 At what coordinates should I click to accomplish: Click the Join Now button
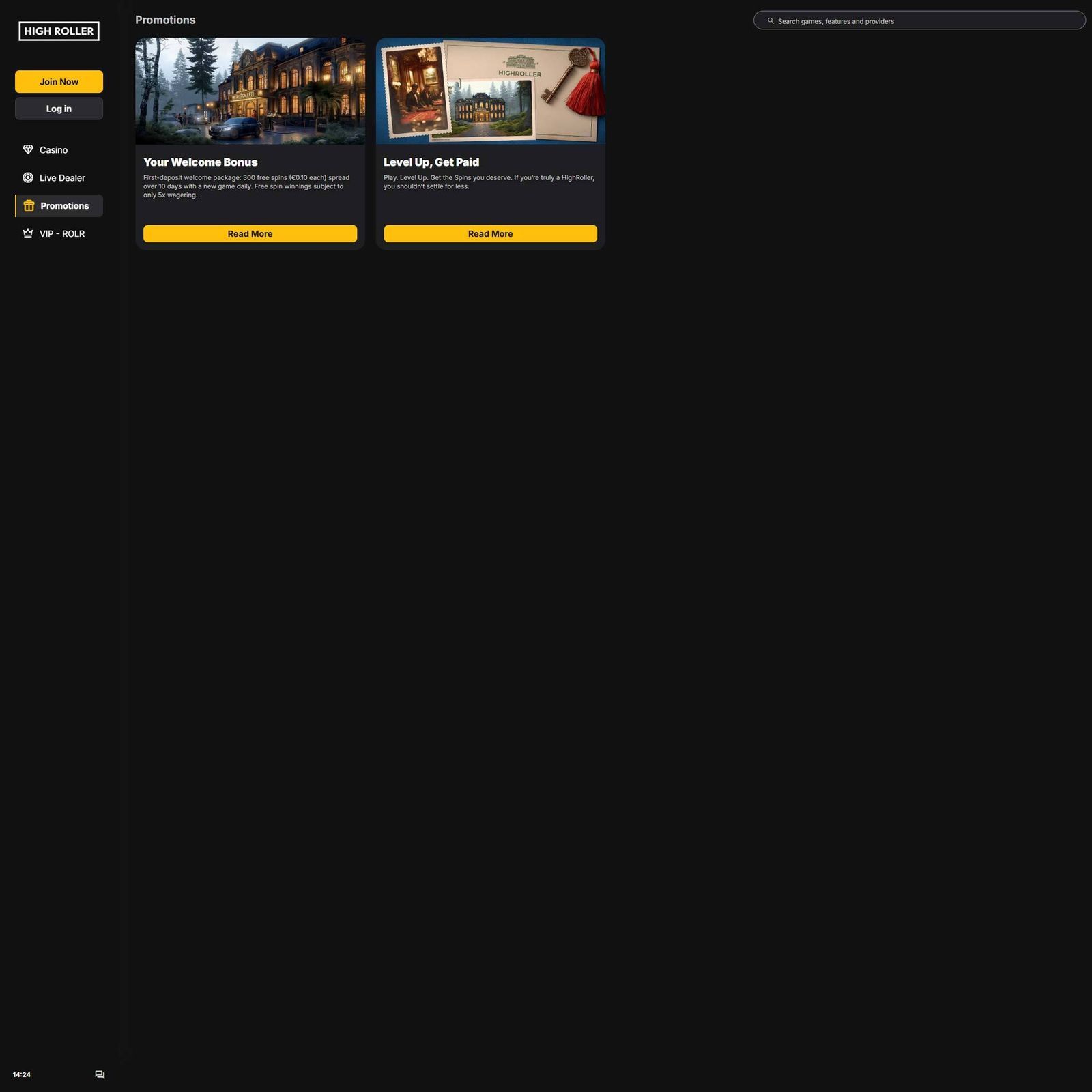pyautogui.click(x=59, y=81)
